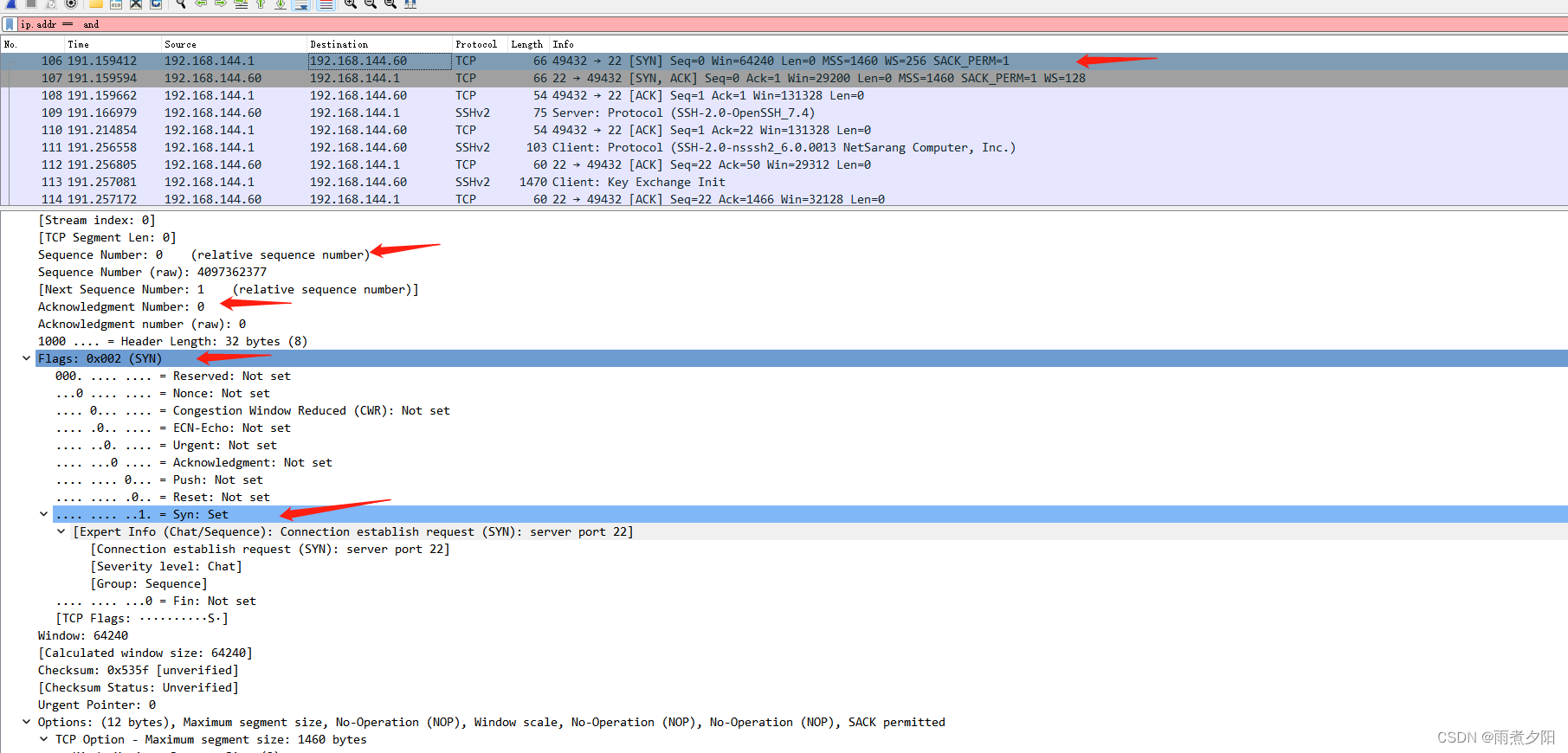Collapse the Options (12 bytes) tree
The width and height of the screenshot is (1568, 753).
click(x=26, y=722)
